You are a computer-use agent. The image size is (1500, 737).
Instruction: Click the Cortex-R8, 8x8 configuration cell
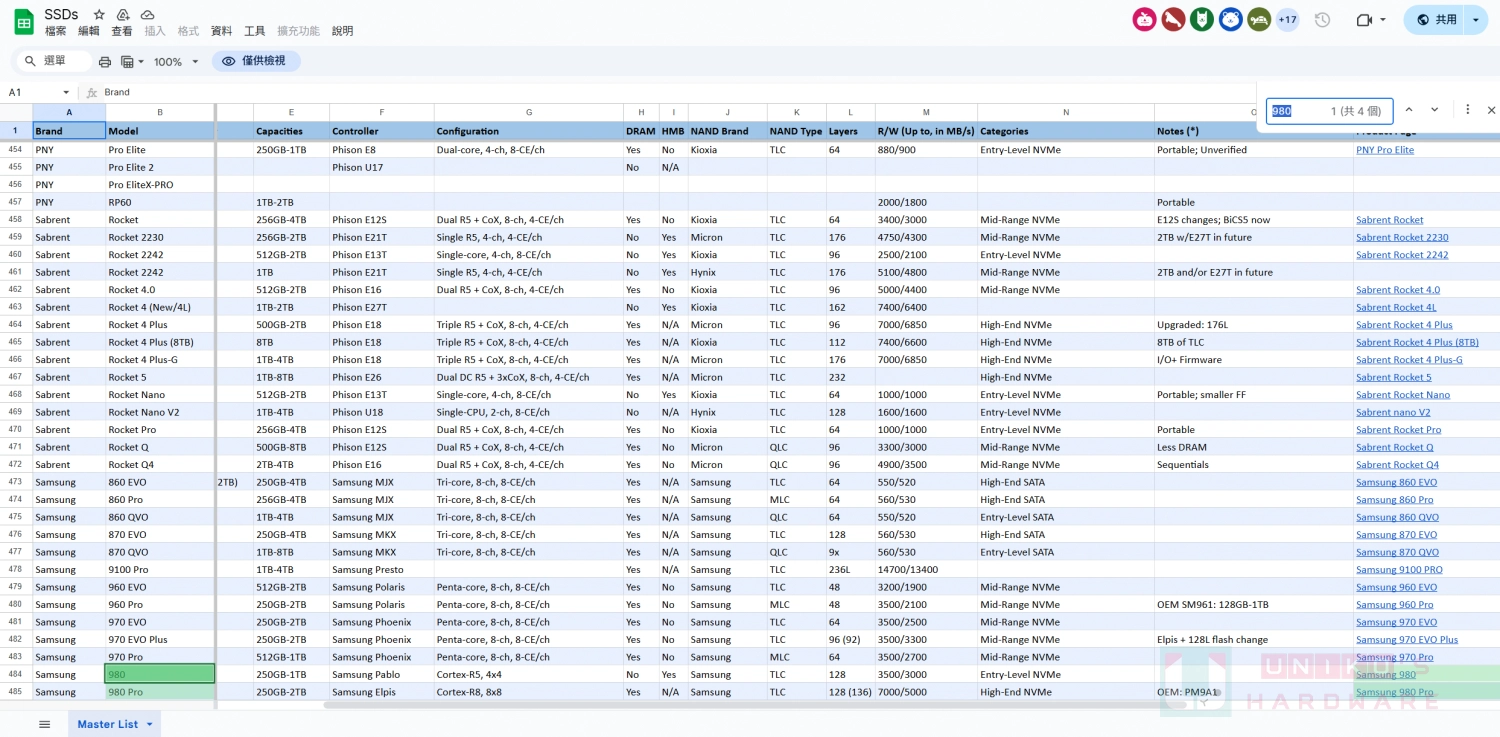528,692
